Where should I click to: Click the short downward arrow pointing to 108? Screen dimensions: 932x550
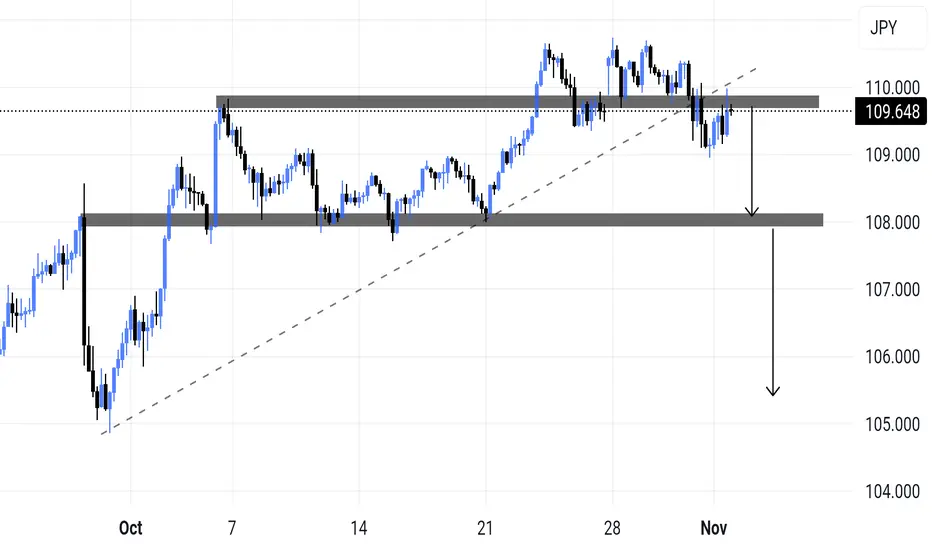click(752, 161)
